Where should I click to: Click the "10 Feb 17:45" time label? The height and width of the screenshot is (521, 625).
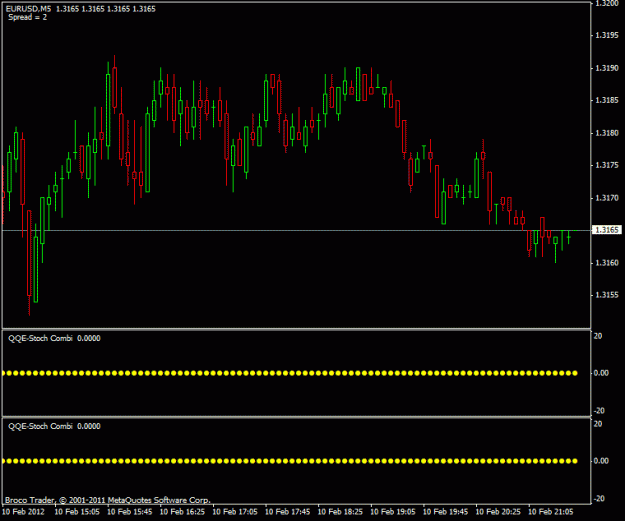287,511
